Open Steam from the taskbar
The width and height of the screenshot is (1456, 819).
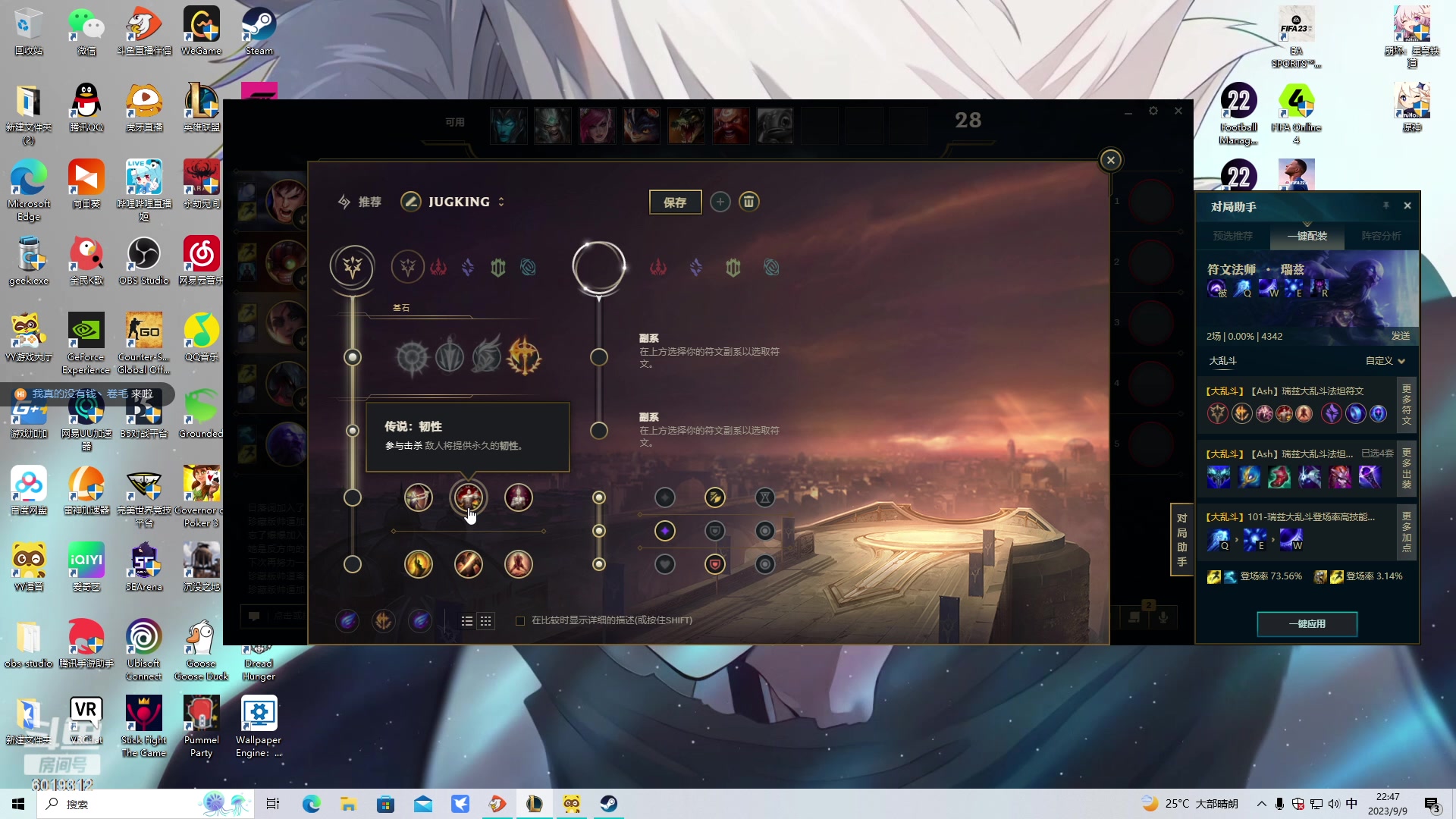point(609,804)
